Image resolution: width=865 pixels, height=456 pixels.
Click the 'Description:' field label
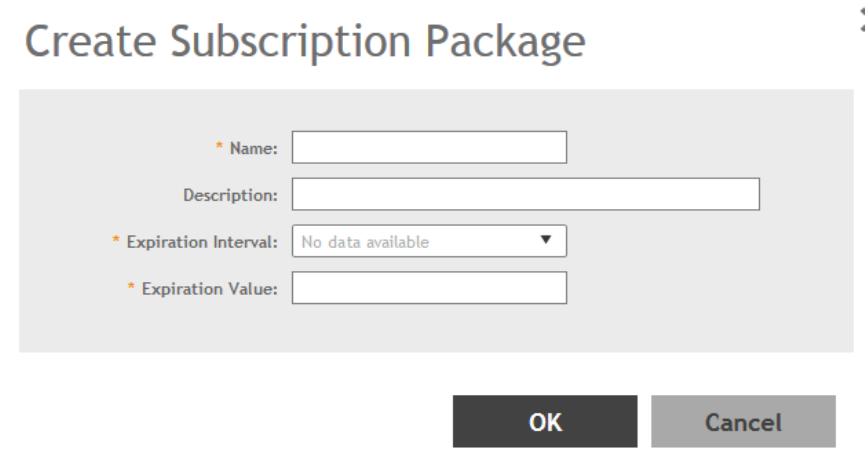[230, 196]
